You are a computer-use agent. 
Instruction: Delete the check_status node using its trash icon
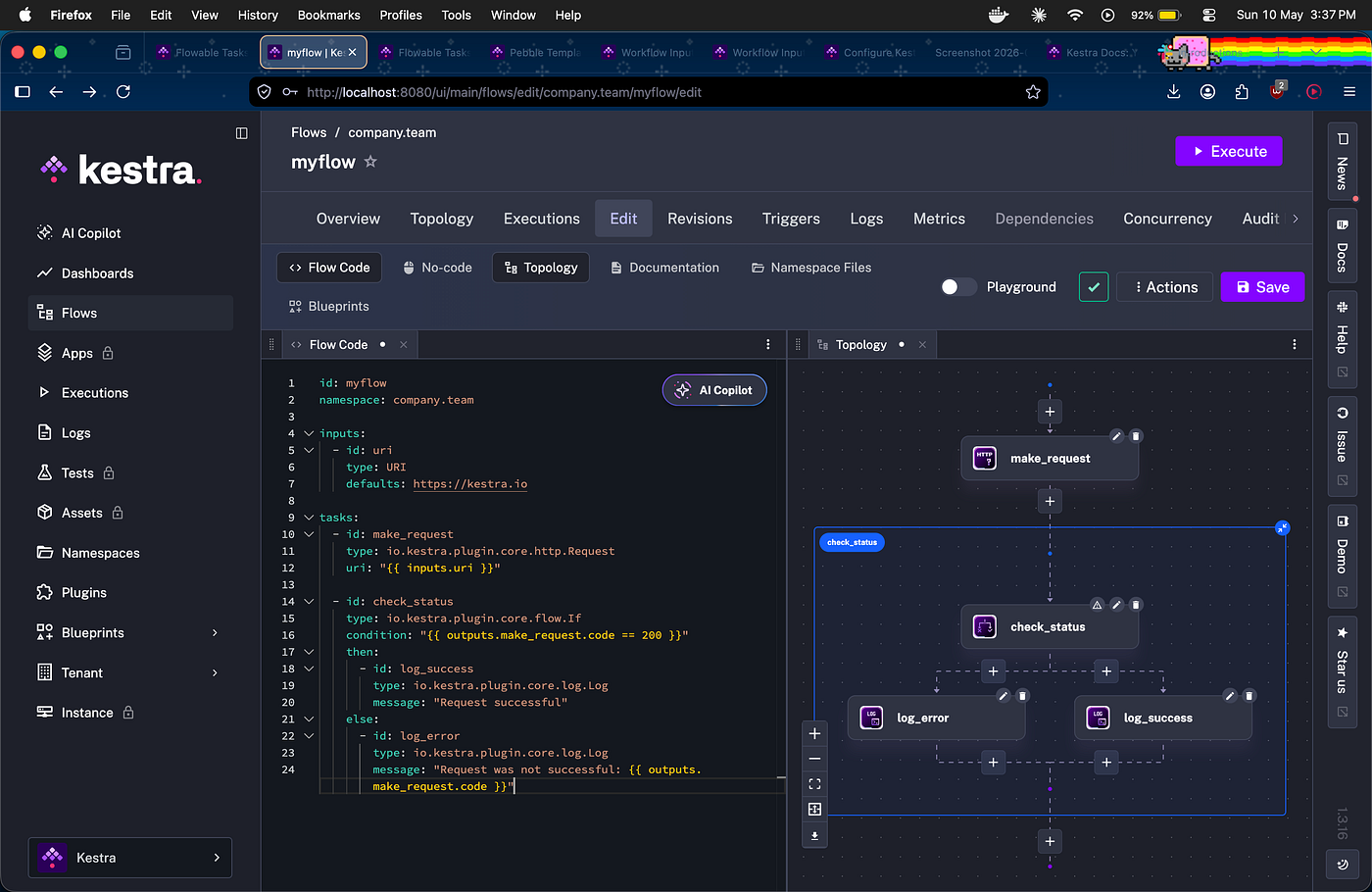(x=1136, y=605)
